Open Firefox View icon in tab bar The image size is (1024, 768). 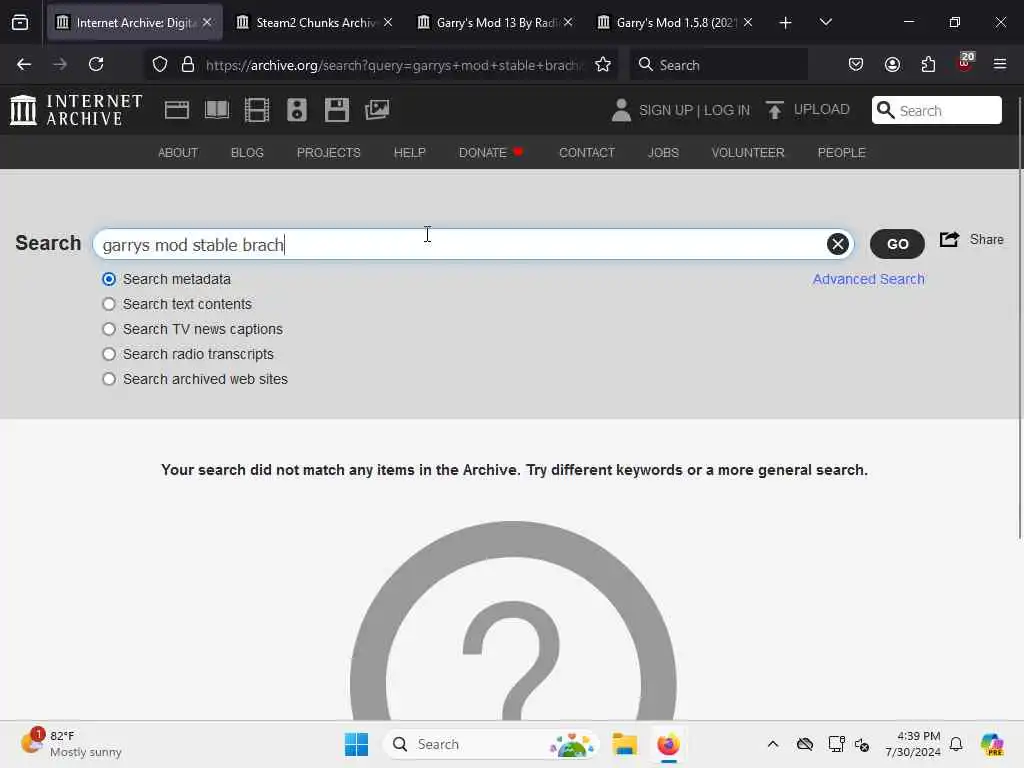coord(20,22)
